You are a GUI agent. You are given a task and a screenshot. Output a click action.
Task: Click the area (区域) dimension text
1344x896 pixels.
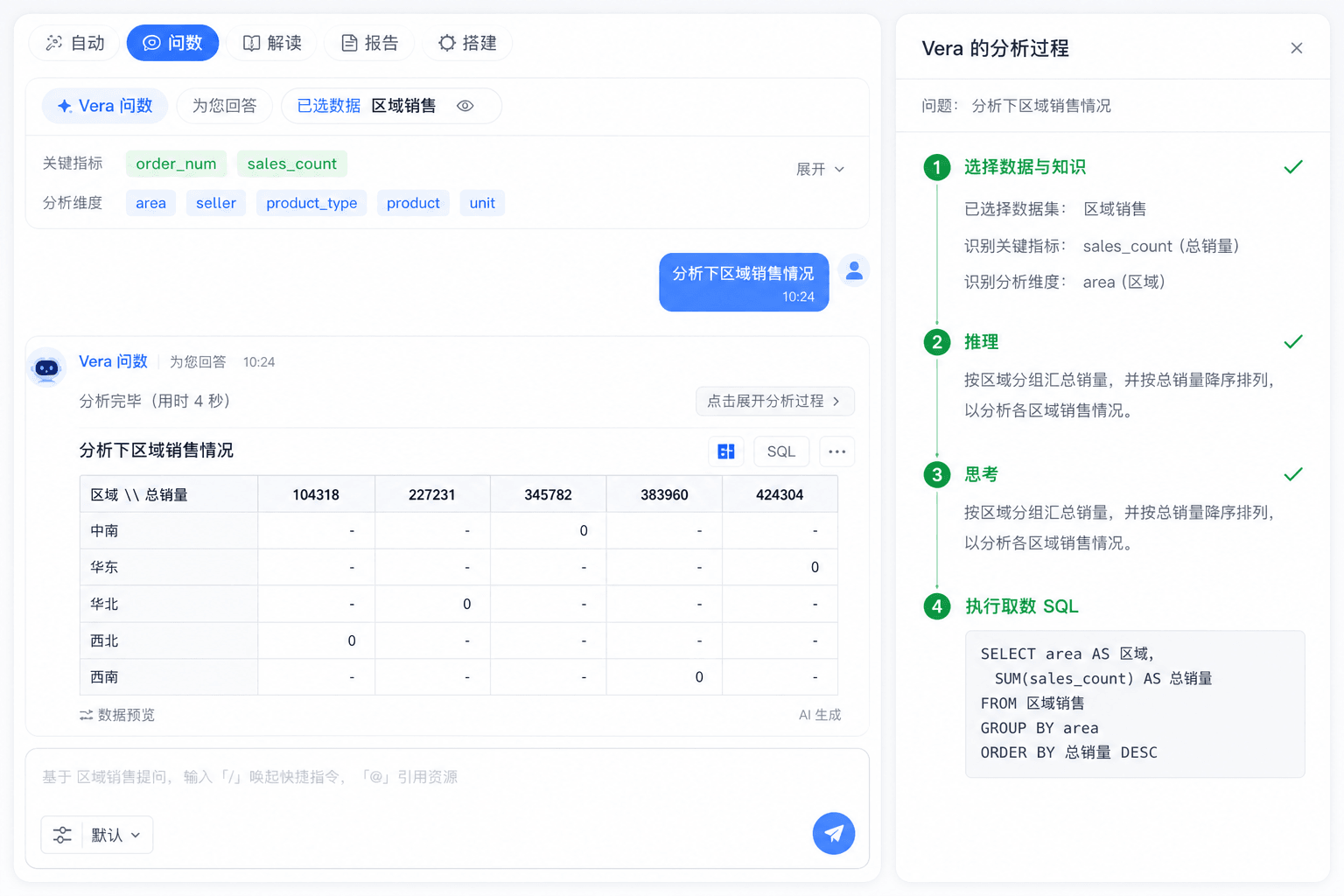coord(1124,282)
